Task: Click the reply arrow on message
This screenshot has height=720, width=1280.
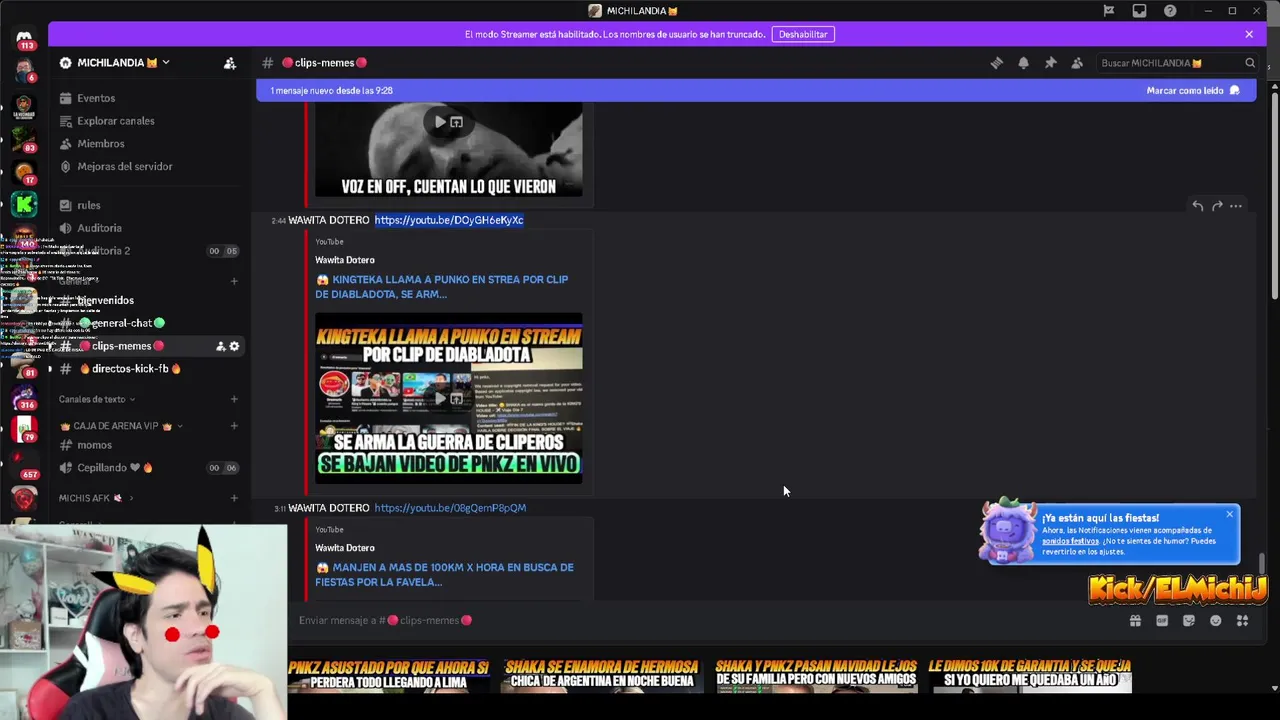Action: tap(1197, 206)
